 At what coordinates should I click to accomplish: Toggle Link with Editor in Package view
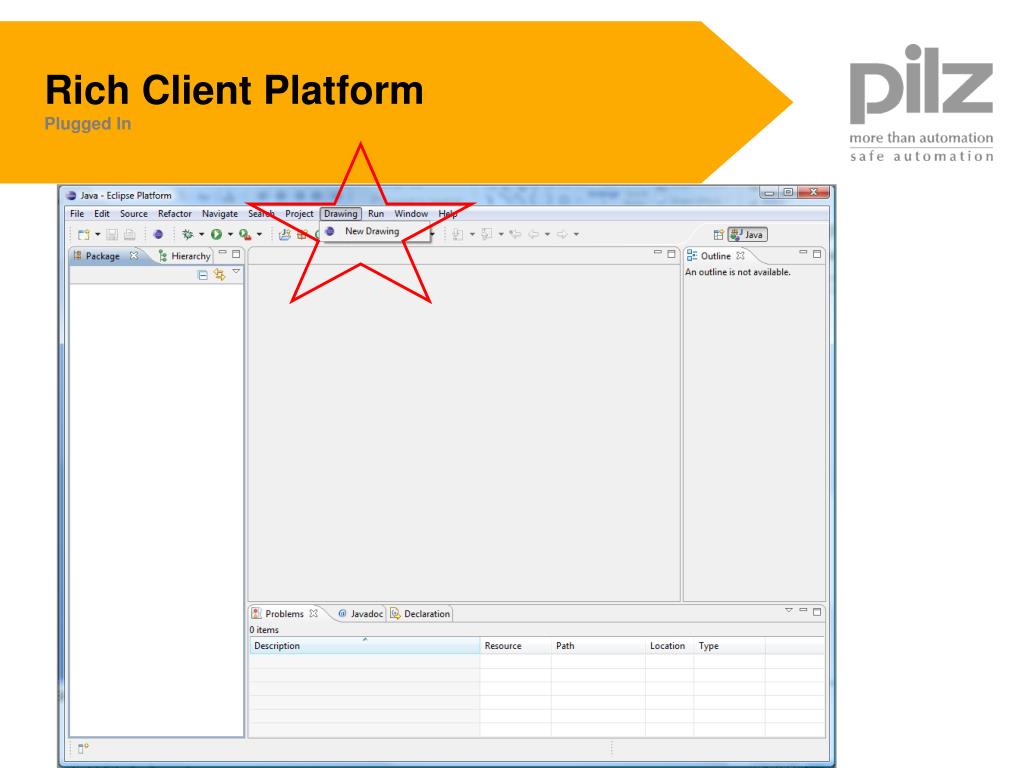(x=219, y=275)
